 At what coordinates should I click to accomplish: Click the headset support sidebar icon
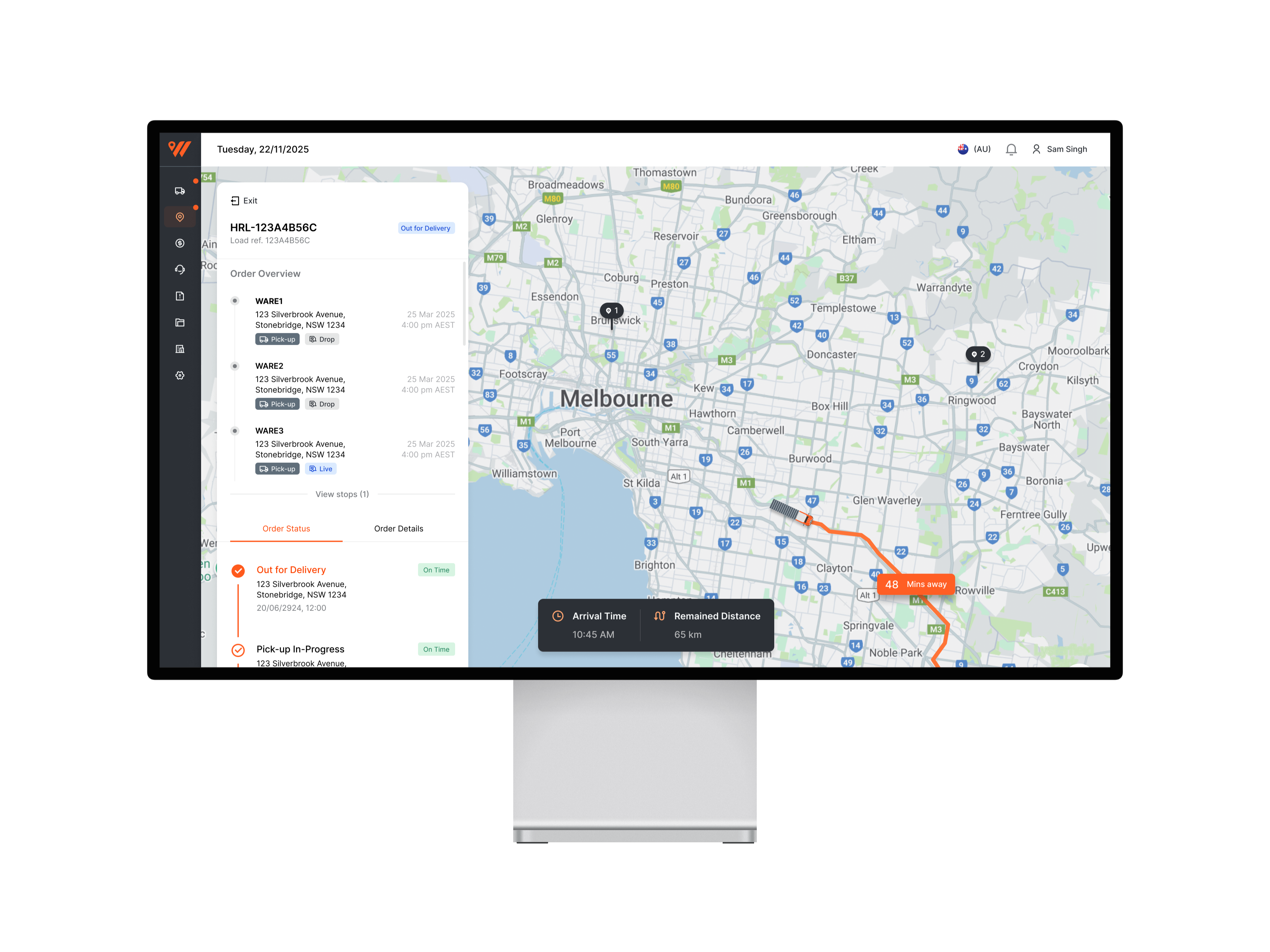[180, 270]
